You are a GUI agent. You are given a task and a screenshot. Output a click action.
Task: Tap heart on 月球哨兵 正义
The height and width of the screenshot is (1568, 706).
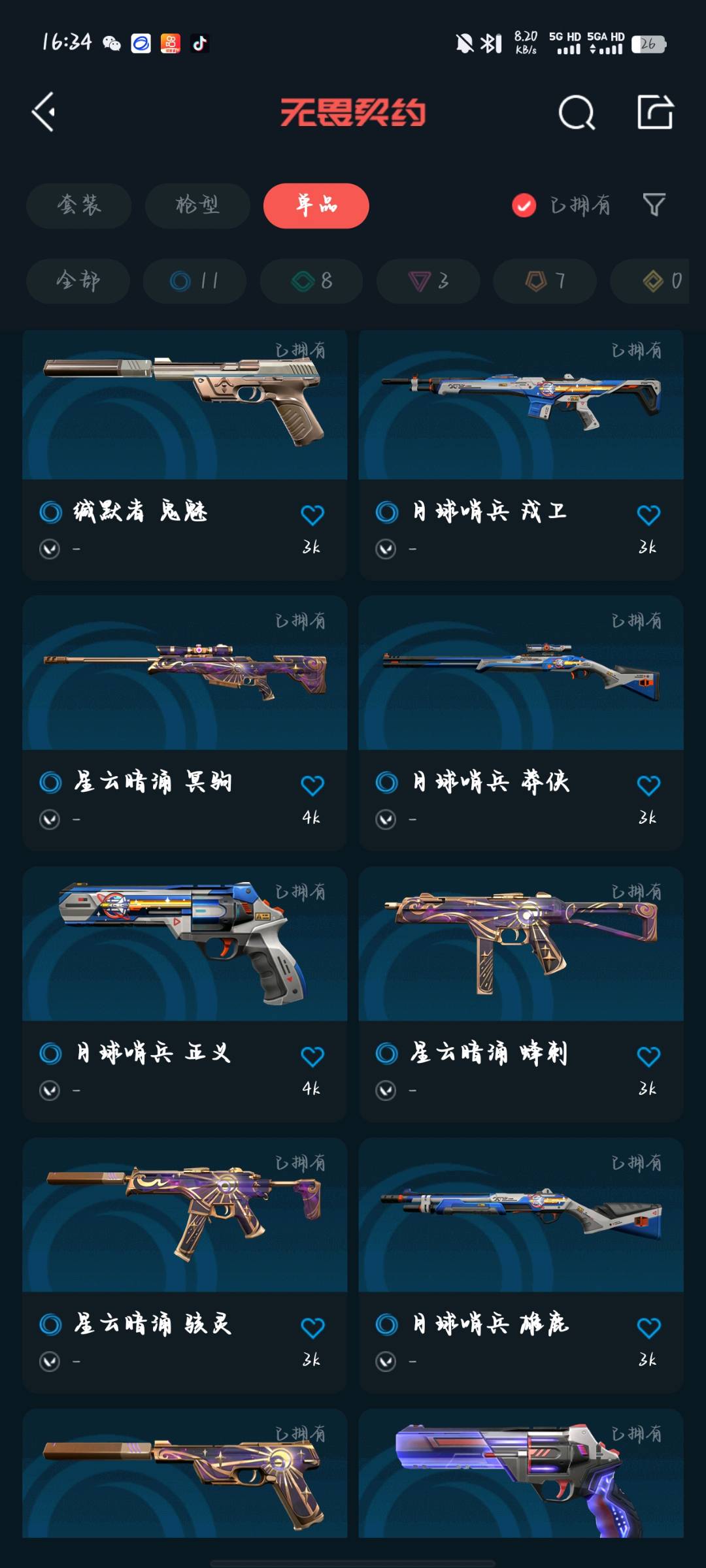(x=312, y=1056)
